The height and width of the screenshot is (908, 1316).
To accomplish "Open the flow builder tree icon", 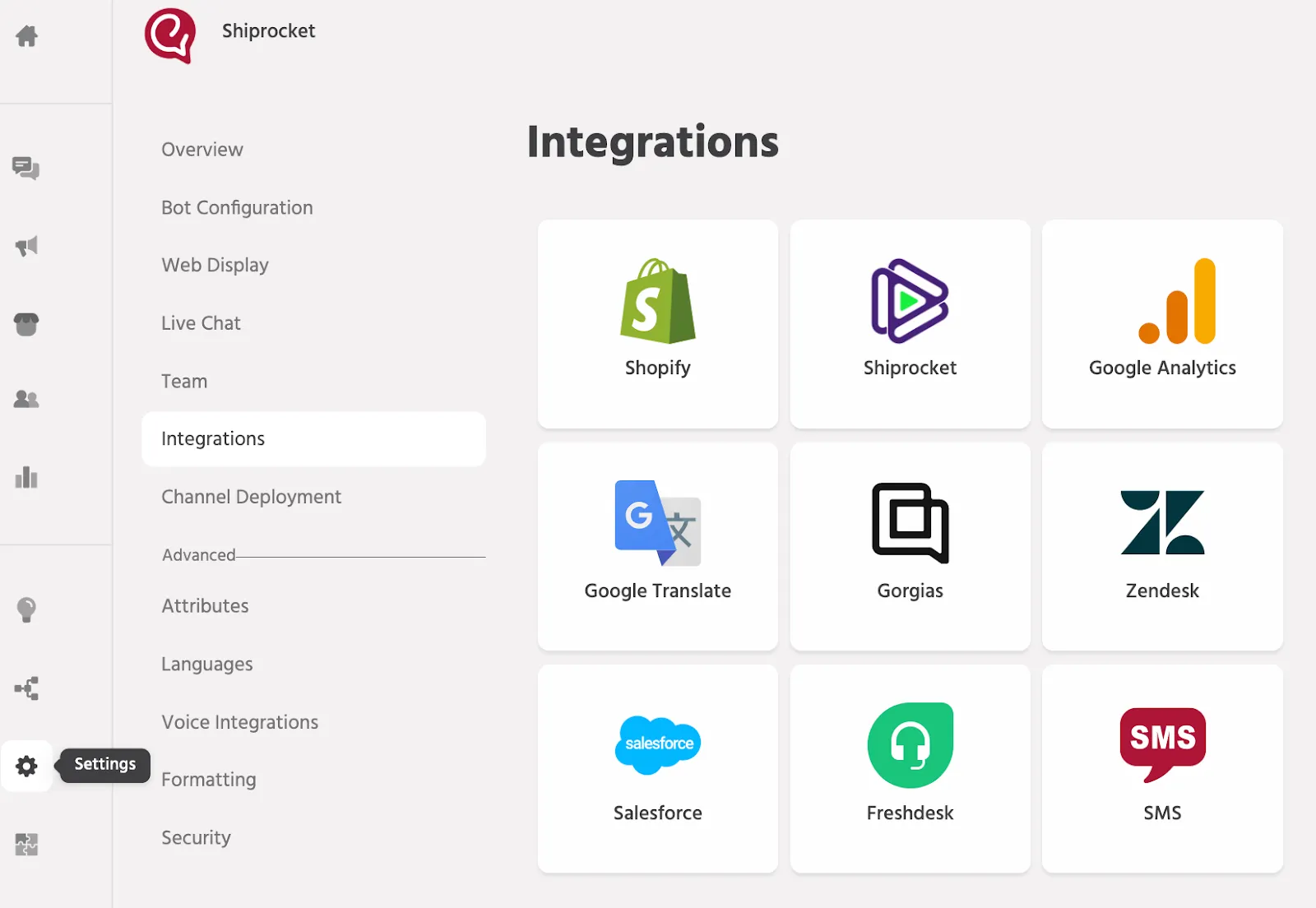I will pos(26,688).
